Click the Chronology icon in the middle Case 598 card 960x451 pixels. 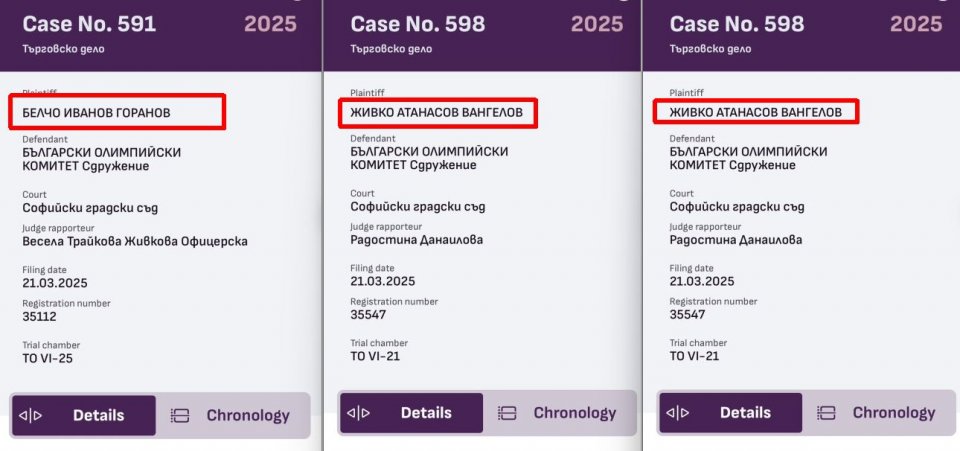pyautogui.click(x=507, y=413)
